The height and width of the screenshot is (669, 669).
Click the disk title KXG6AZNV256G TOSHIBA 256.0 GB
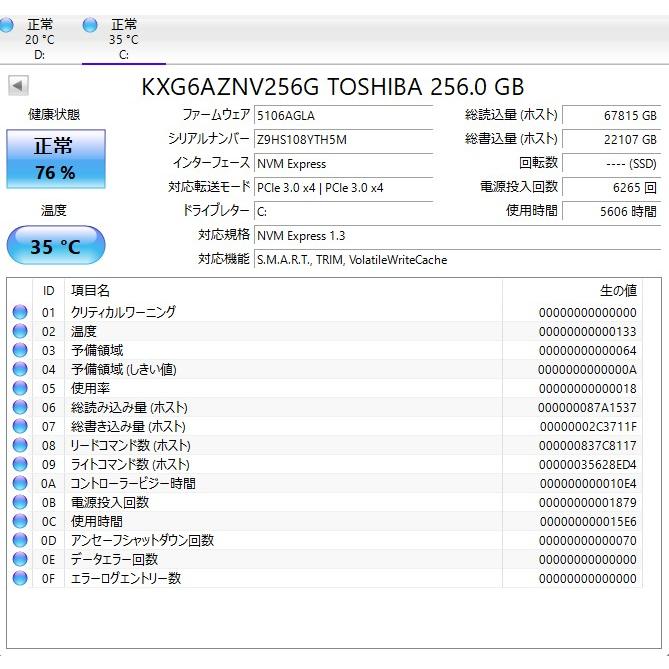pyautogui.click(x=333, y=87)
